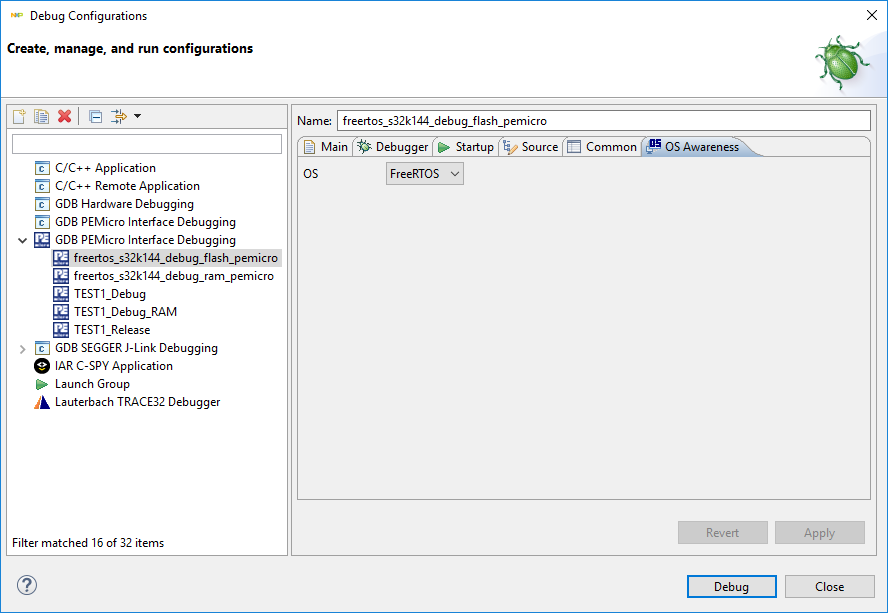
Task: Open the help question mark icon
Action: pos(27,586)
